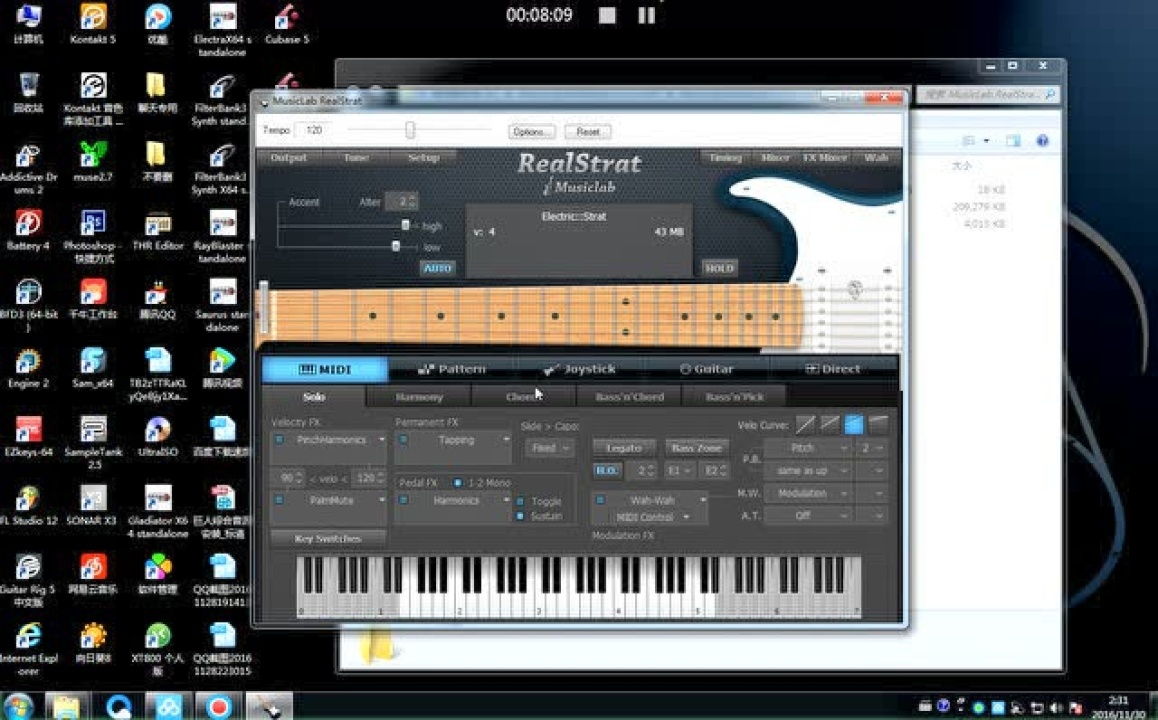Open the Fixed Slide Capo dropdown

pos(549,448)
